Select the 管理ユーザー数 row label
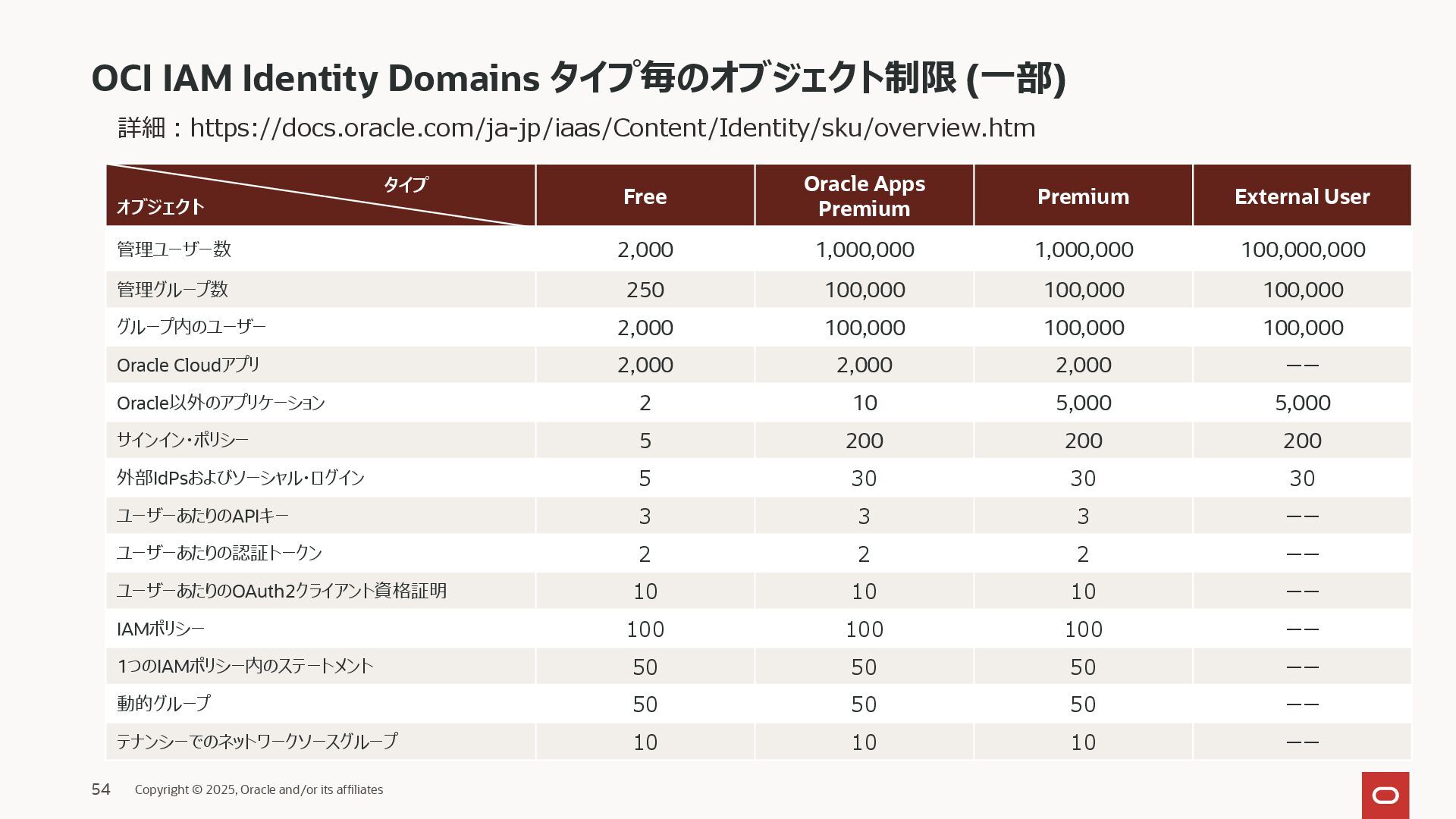The width and height of the screenshot is (1456, 819). click(174, 249)
